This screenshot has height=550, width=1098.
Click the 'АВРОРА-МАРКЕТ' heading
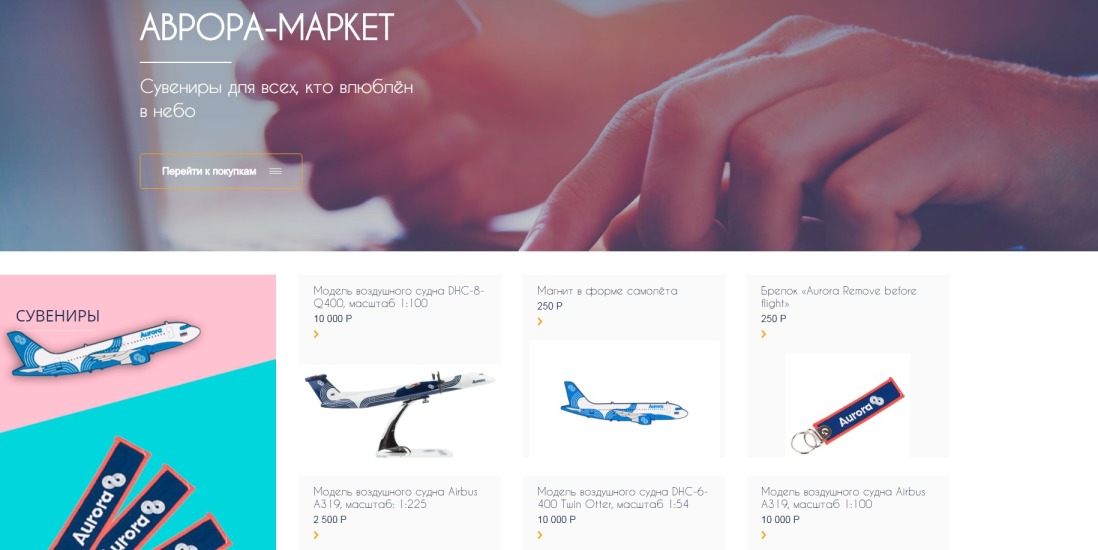pos(267,27)
